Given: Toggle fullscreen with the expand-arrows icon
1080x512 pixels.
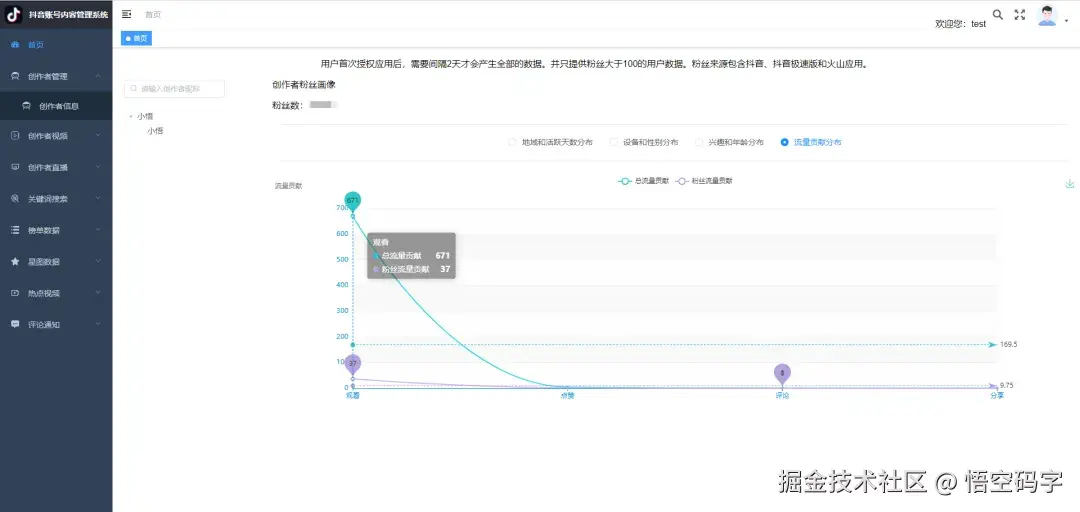Looking at the screenshot, I should tap(1020, 14).
